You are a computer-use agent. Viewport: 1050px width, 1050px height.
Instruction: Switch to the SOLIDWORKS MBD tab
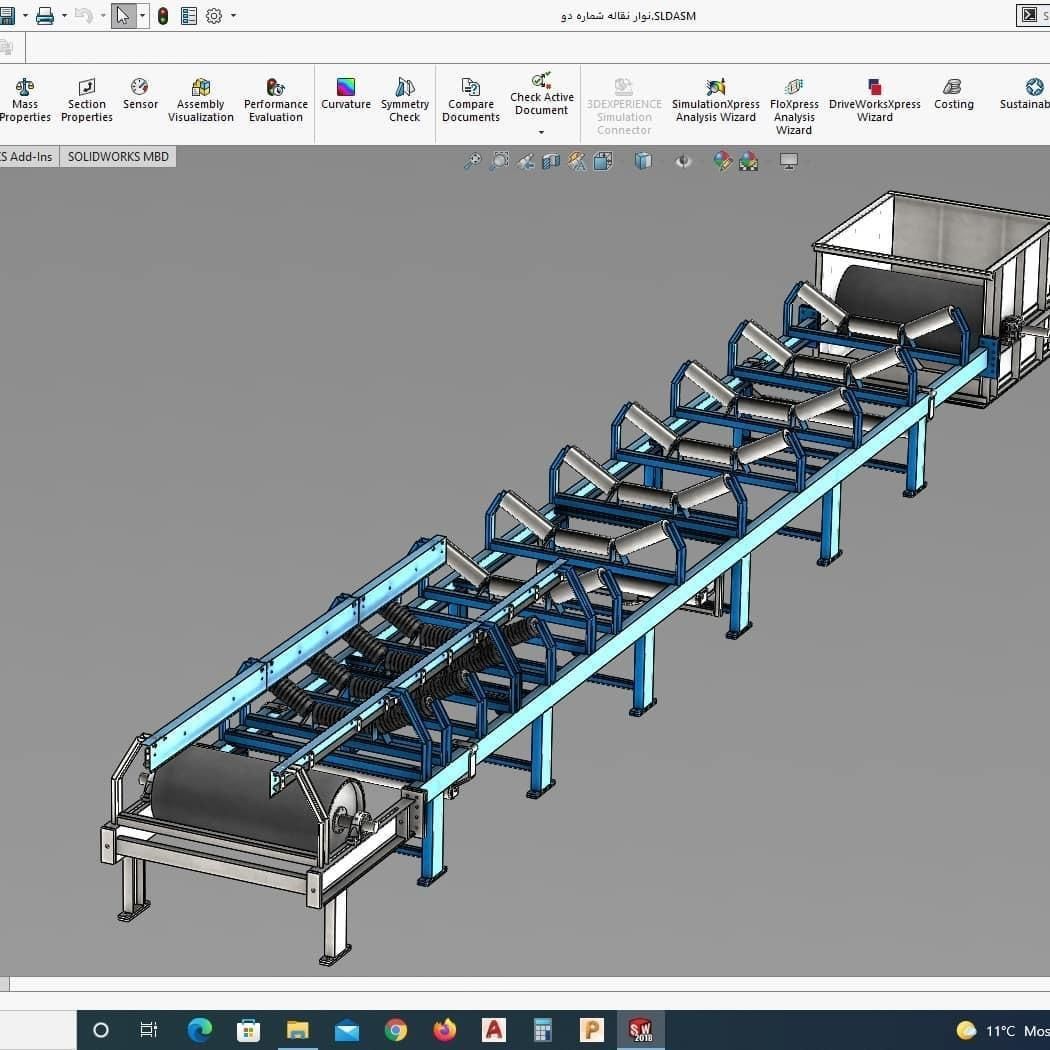(x=118, y=157)
